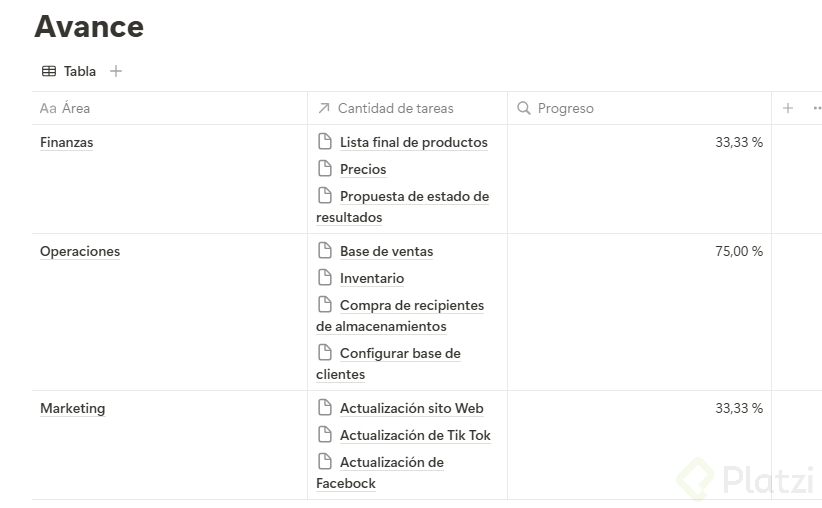Screen dimensions: 822x508
Task: Click the page icon for Actualización sito Web
Action: pyautogui.click(x=324, y=408)
